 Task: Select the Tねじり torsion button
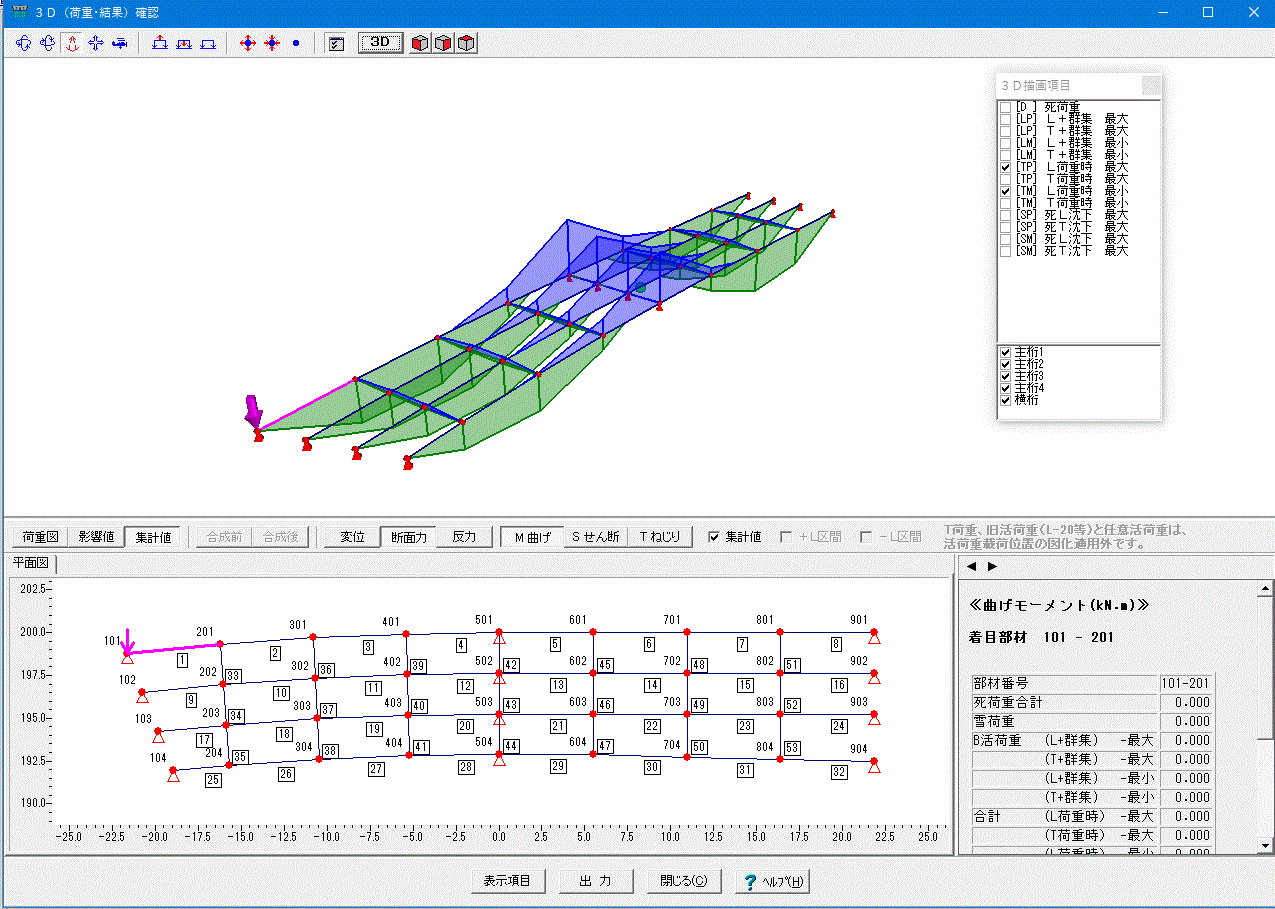(659, 537)
